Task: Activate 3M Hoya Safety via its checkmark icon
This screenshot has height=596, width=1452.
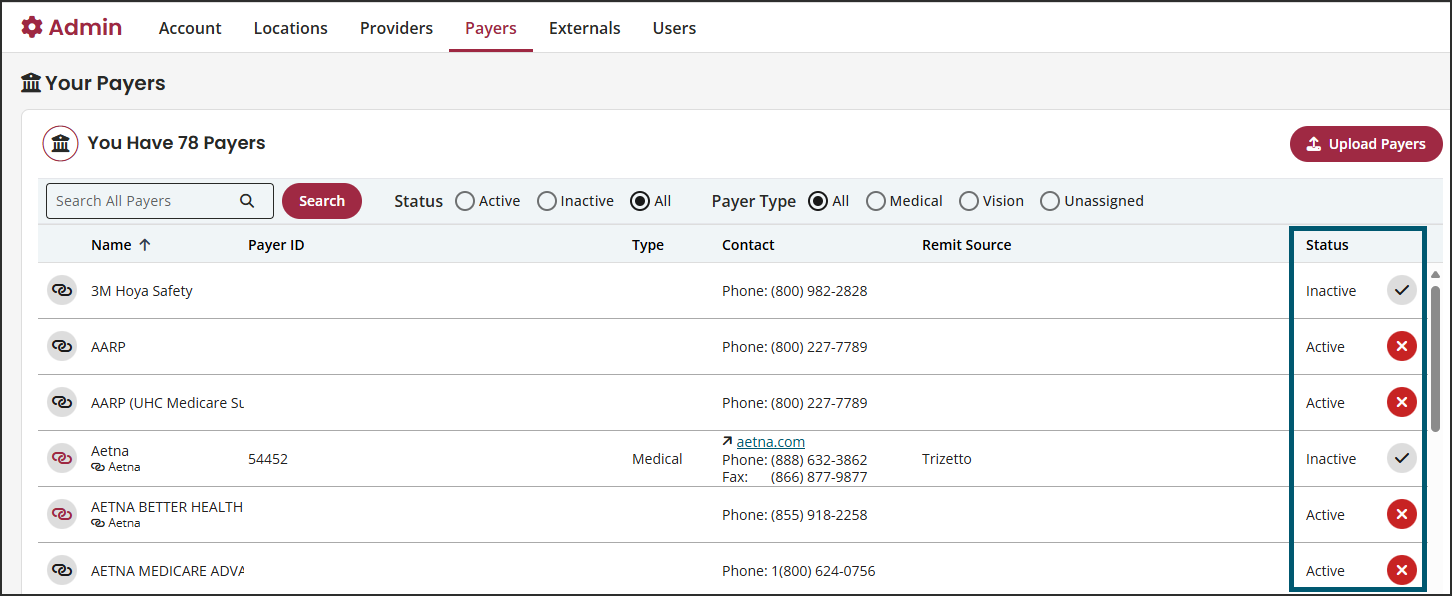Action: (1401, 290)
